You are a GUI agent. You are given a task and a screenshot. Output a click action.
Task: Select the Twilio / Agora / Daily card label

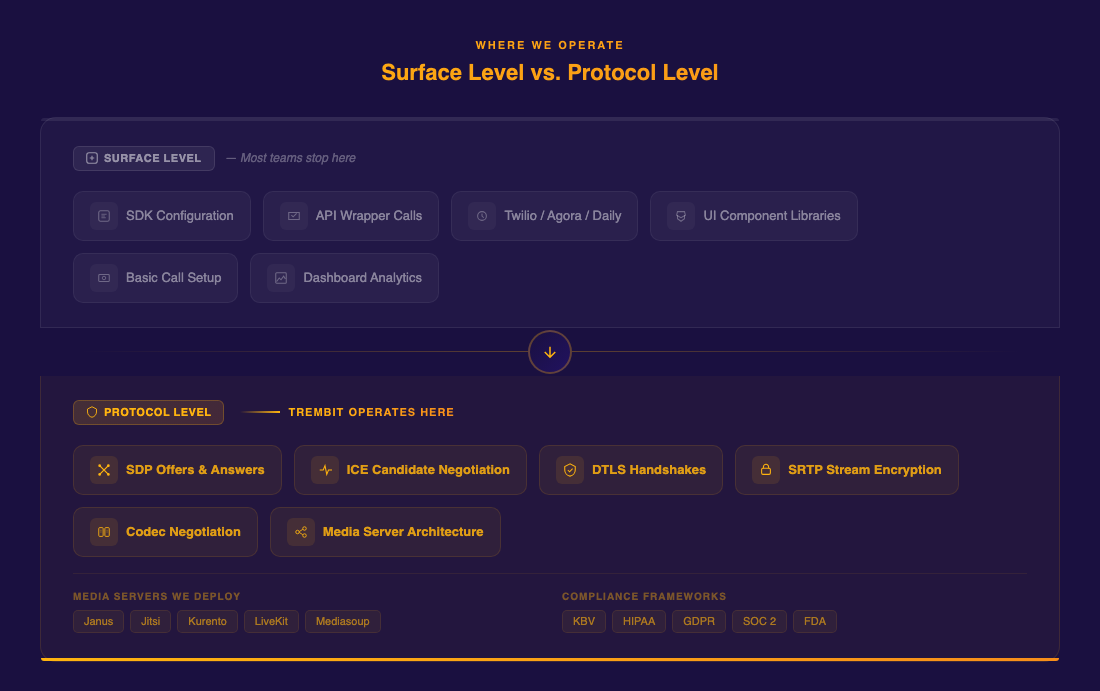(563, 216)
